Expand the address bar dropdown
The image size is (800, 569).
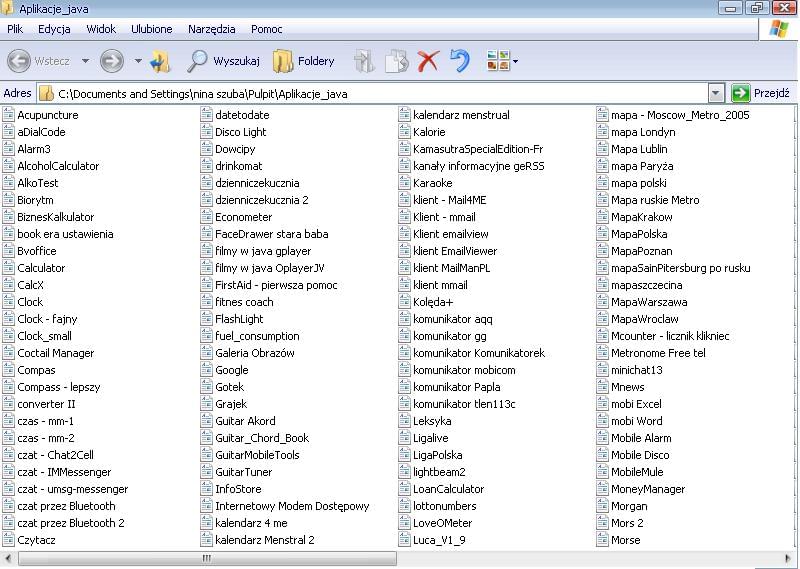pyautogui.click(x=716, y=93)
